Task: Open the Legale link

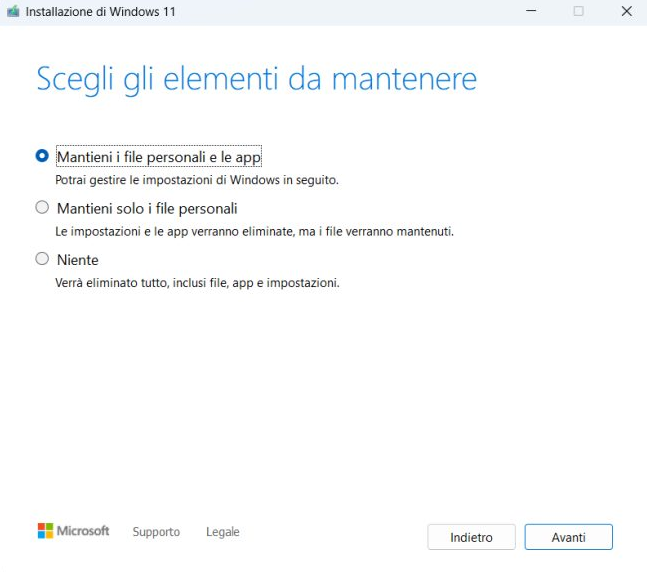Action: click(223, 532)
